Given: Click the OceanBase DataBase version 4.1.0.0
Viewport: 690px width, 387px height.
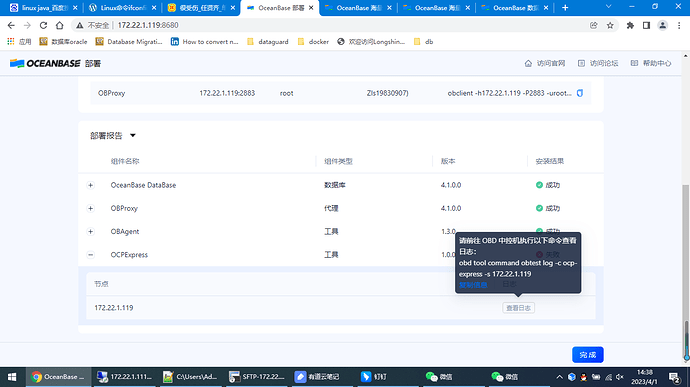Looking at the screenshot, I should (x=451, y=185).
